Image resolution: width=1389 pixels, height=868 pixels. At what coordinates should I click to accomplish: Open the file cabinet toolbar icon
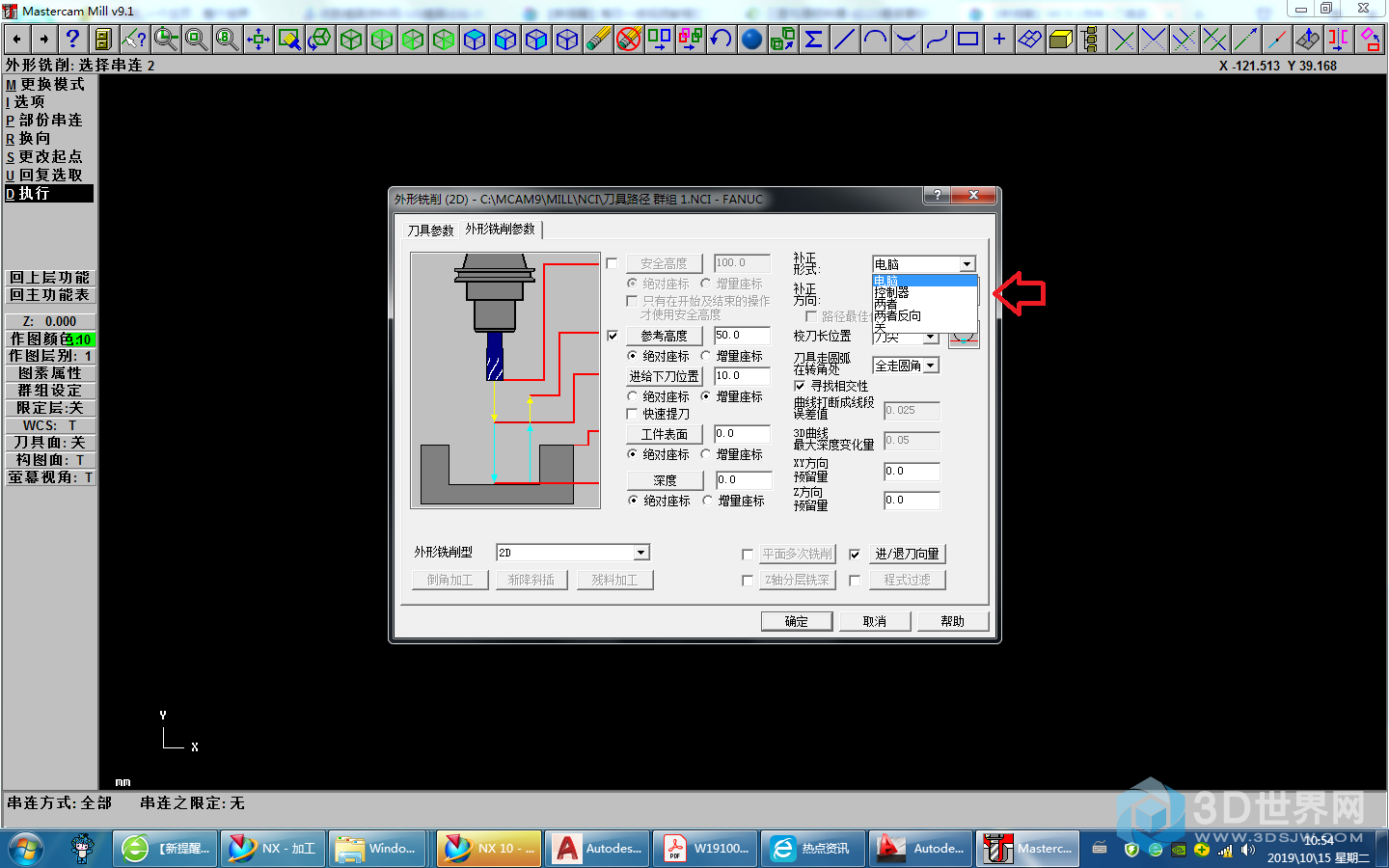tap(102, 40)
